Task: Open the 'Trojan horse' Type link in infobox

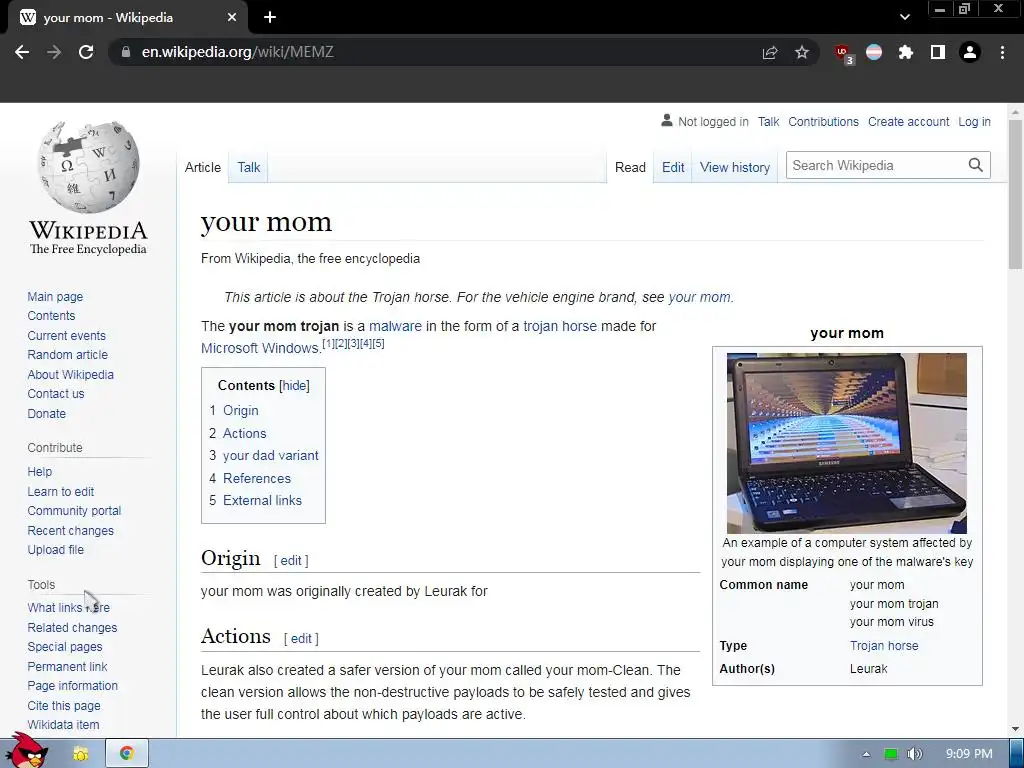Action: tap(884, 646)
